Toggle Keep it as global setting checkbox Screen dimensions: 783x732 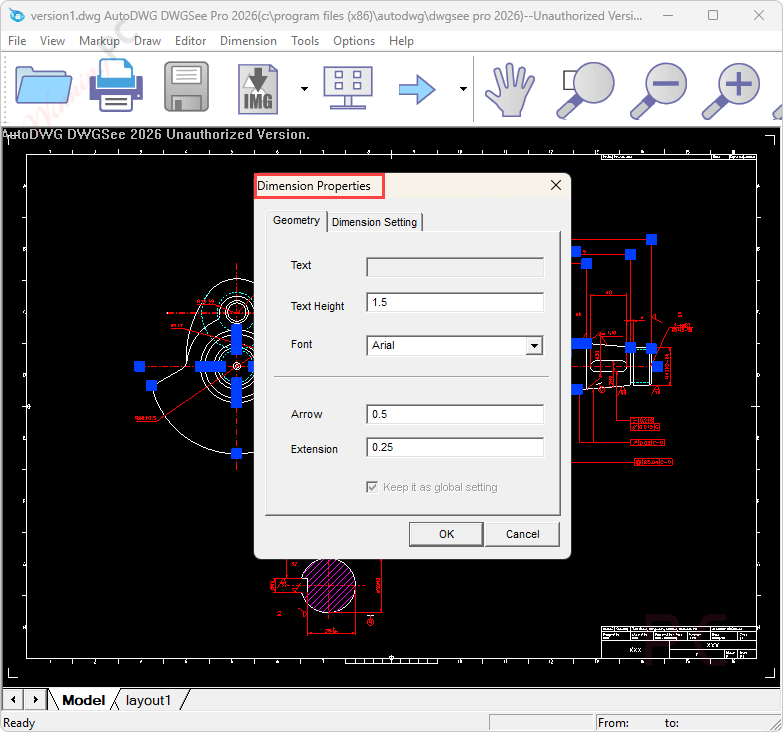point(372,487)
